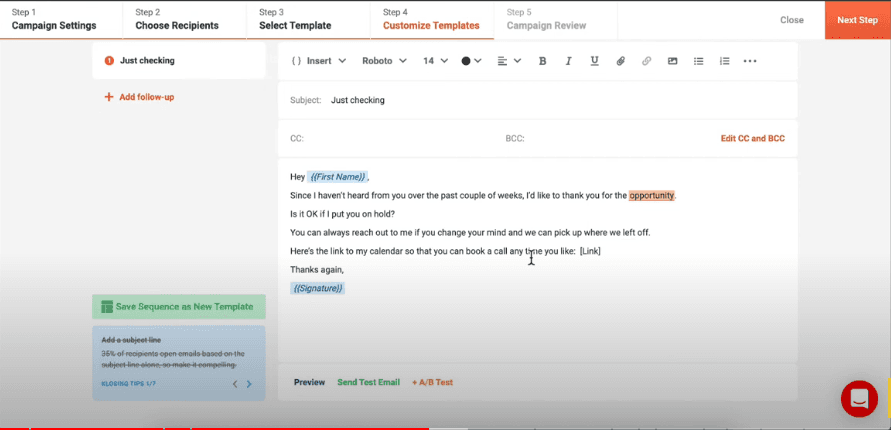Open the Roboto font family dropdown
Screen dimensions: 891x430
[385, 61]
